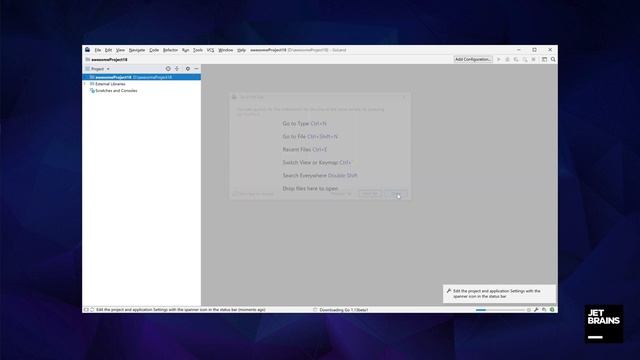Open the Navigate menu
Image resolution: width=640 pixels, height=360 pixels.
137,50
